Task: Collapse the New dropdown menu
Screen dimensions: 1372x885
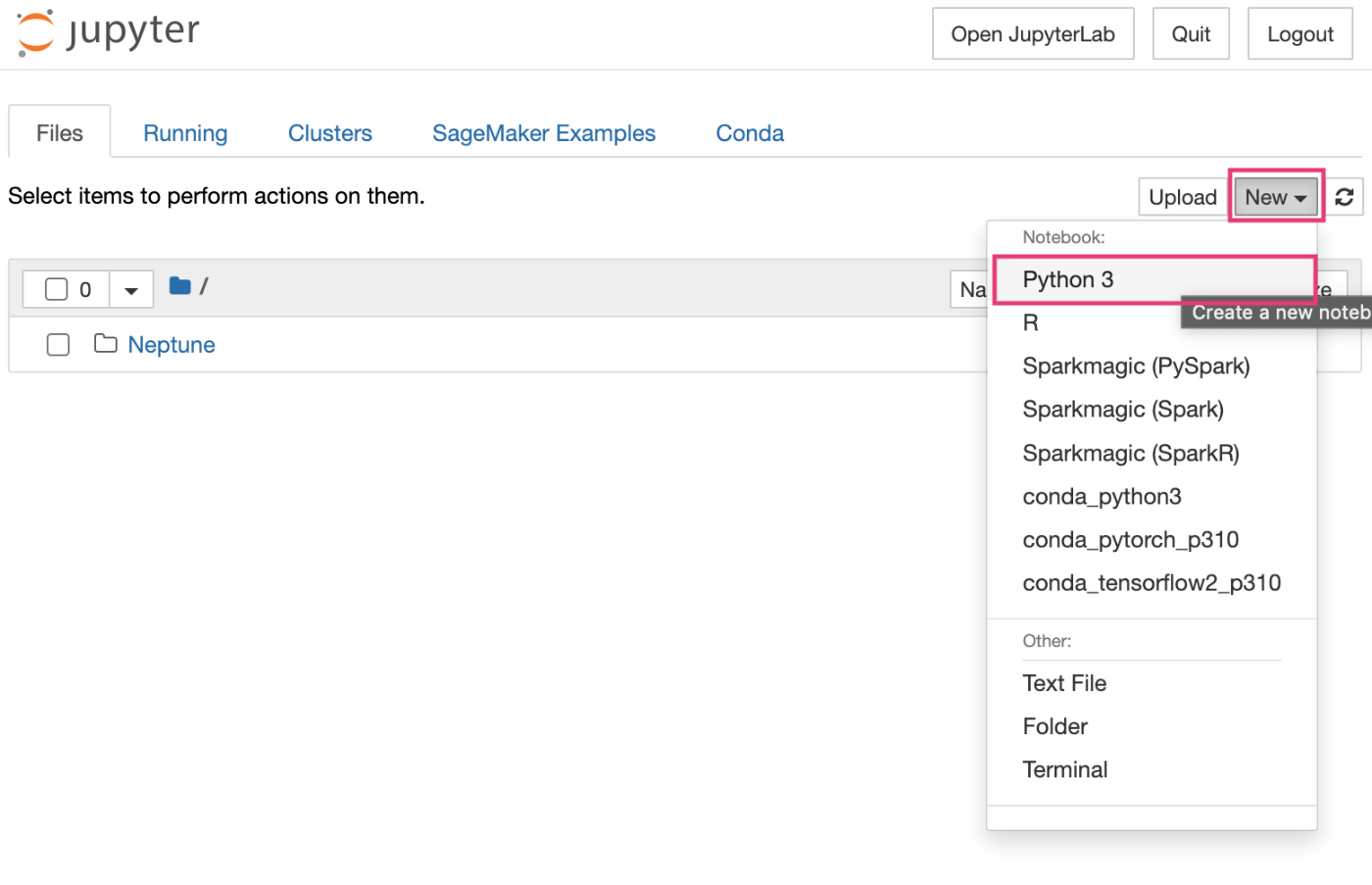Action: tap(1275, 197)
